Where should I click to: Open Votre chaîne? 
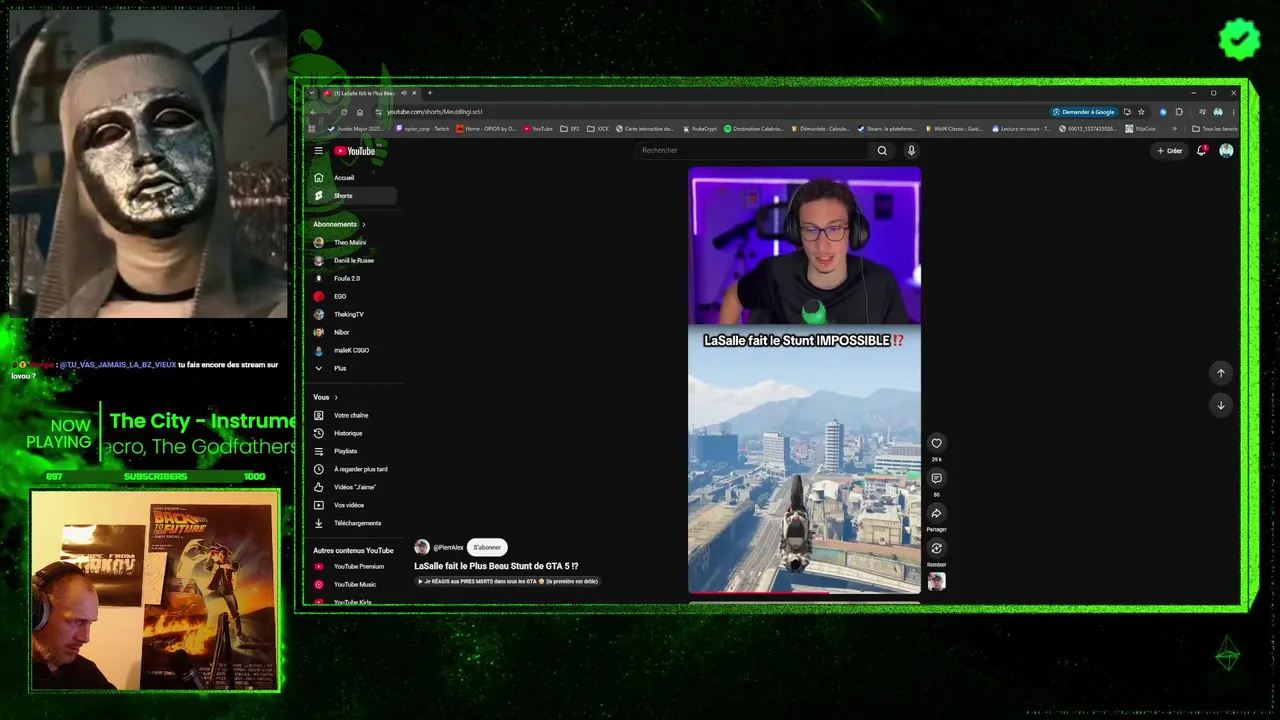click(x=351, y=416)
